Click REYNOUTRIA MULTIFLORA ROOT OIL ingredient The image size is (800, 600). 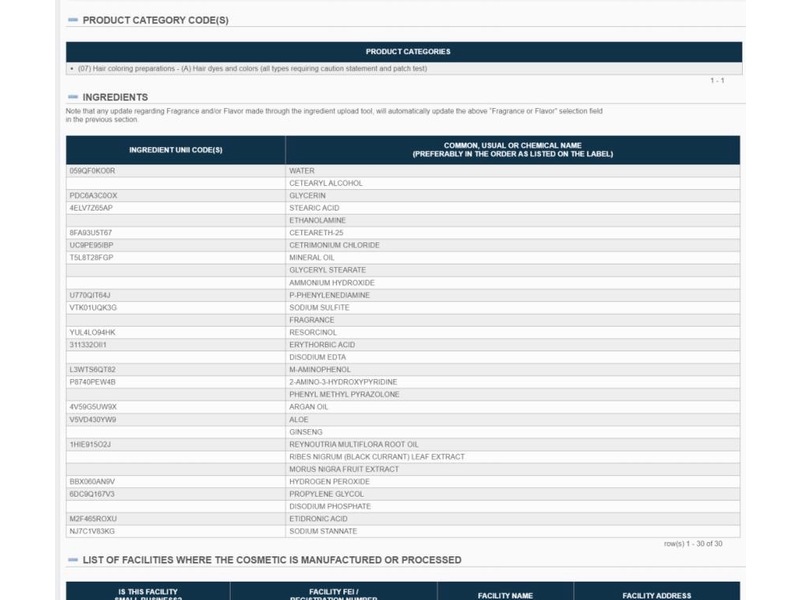click(354, 444)
